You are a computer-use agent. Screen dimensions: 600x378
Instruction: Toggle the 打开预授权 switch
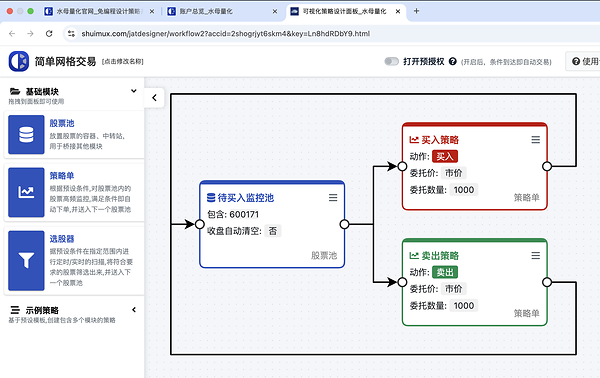pos(391,61)
